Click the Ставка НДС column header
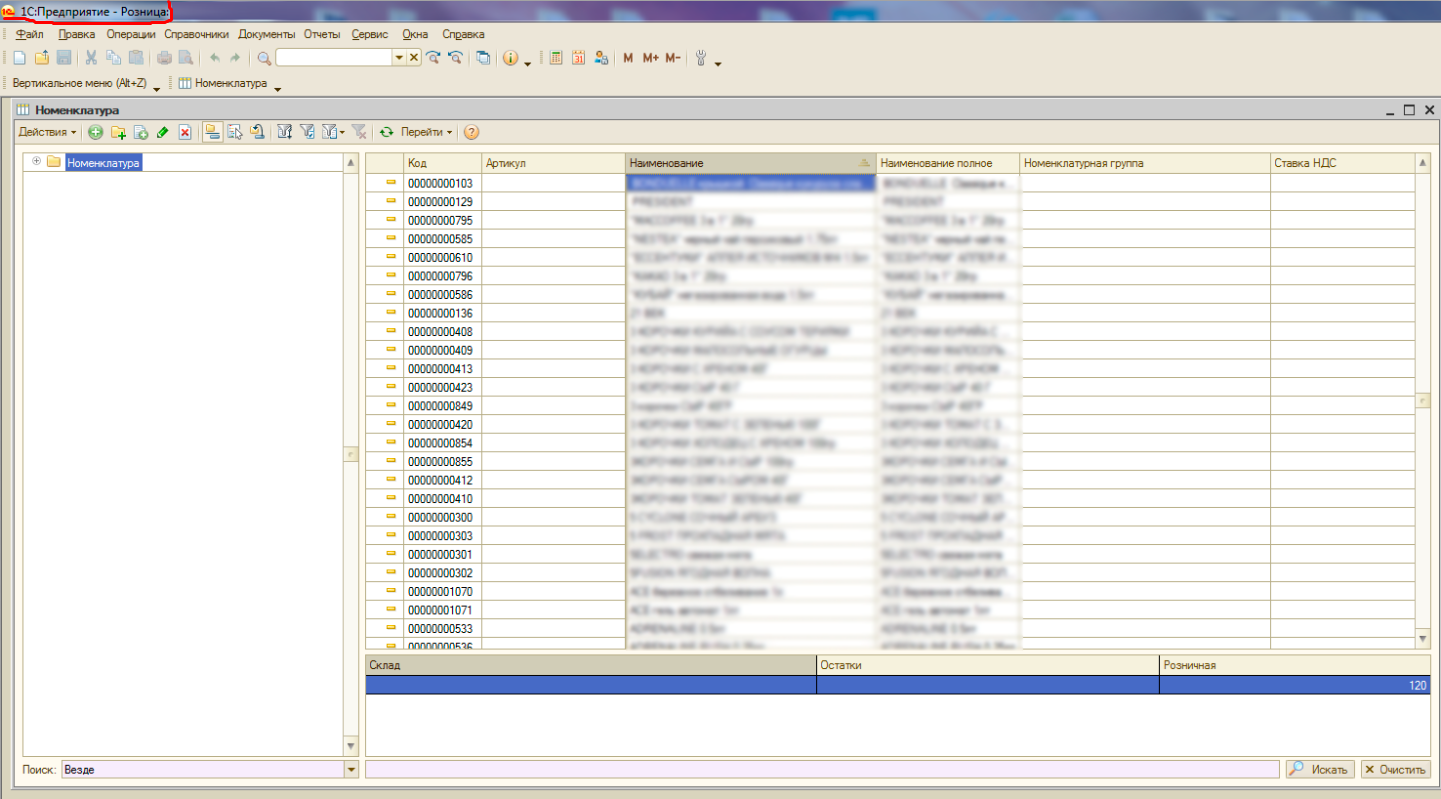1441x799 pixels. [x=1343, y=163]
